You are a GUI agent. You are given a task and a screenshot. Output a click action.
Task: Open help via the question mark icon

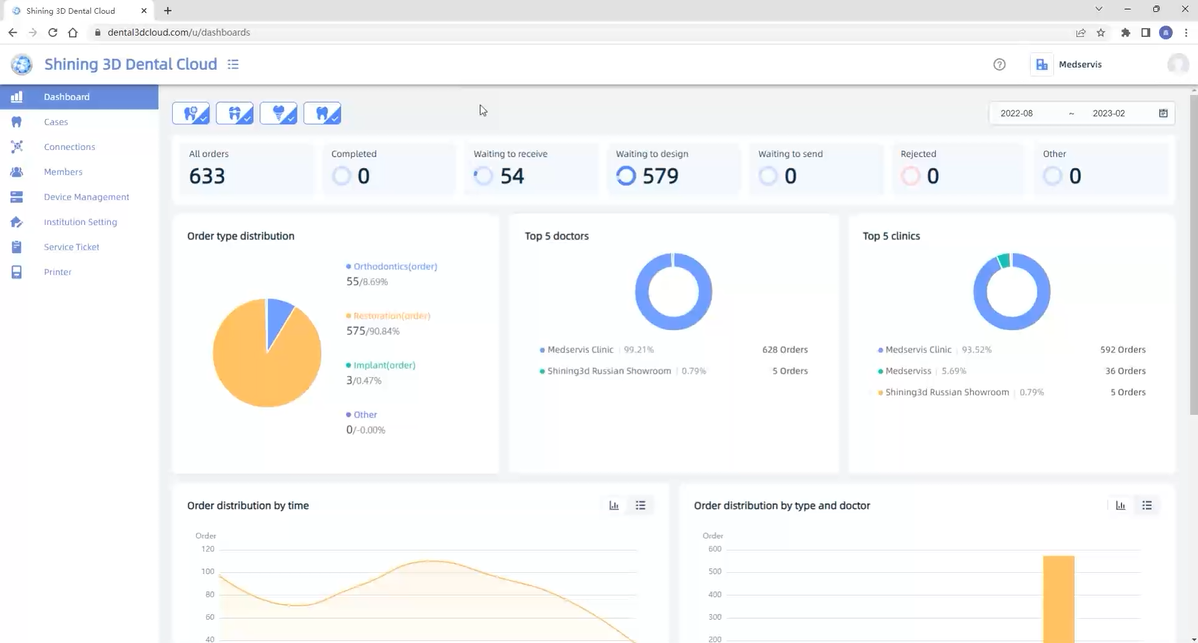999,64
